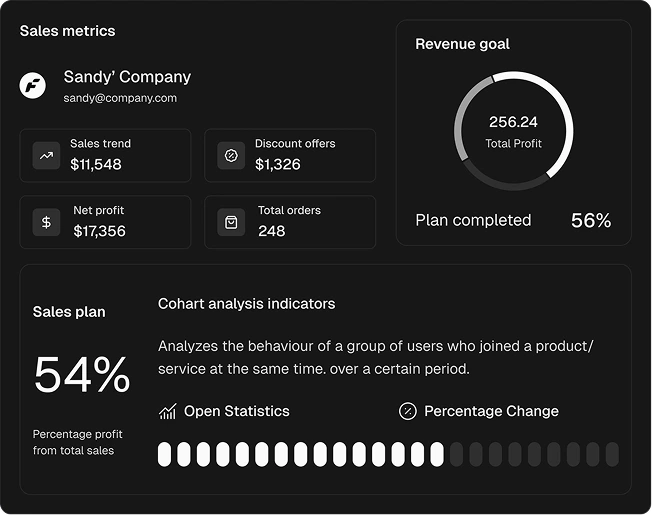
Task: Click the Percentage Change circle icon
Action: point(407,411)
